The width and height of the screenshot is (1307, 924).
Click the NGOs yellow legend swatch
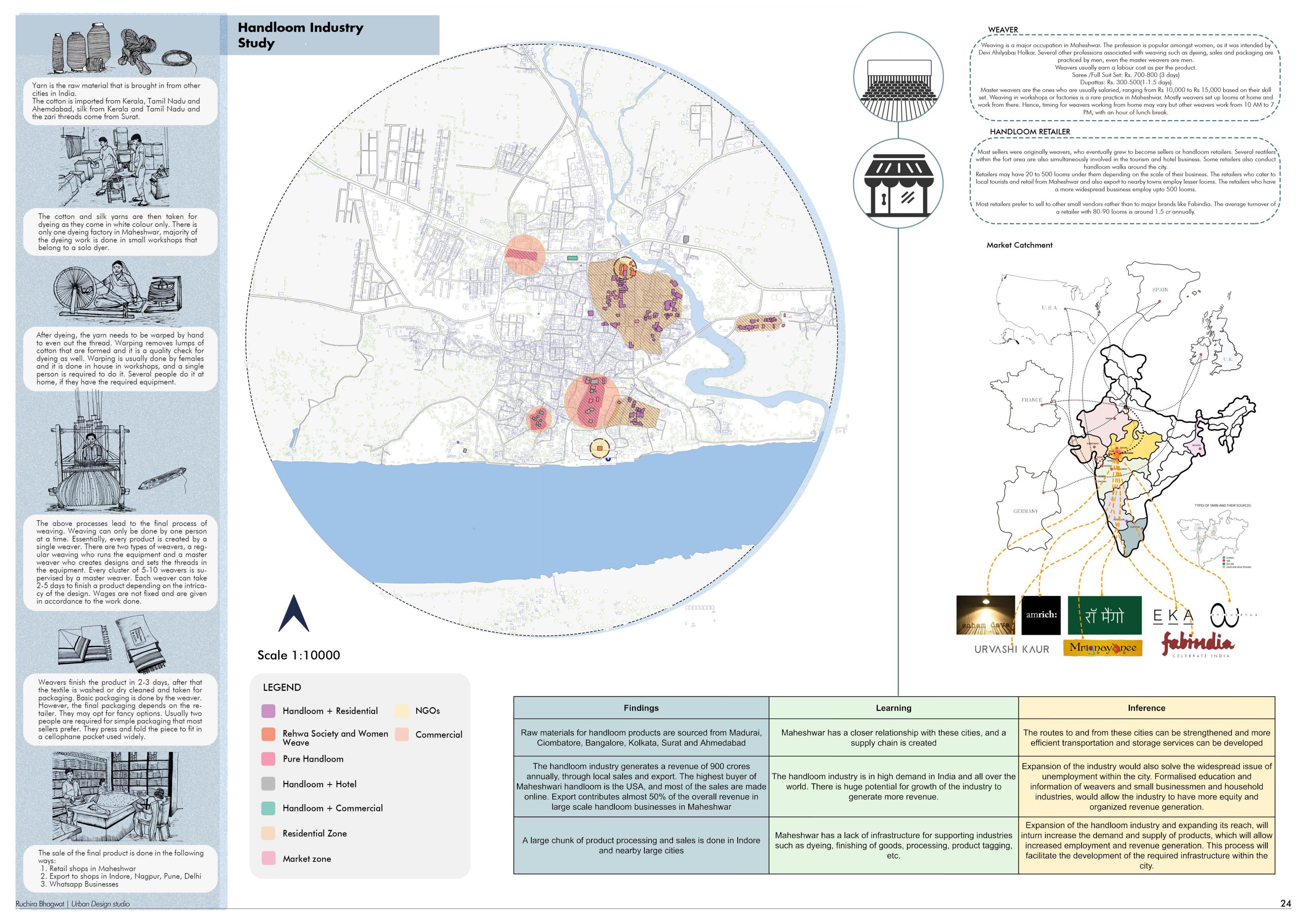[402, 711]
